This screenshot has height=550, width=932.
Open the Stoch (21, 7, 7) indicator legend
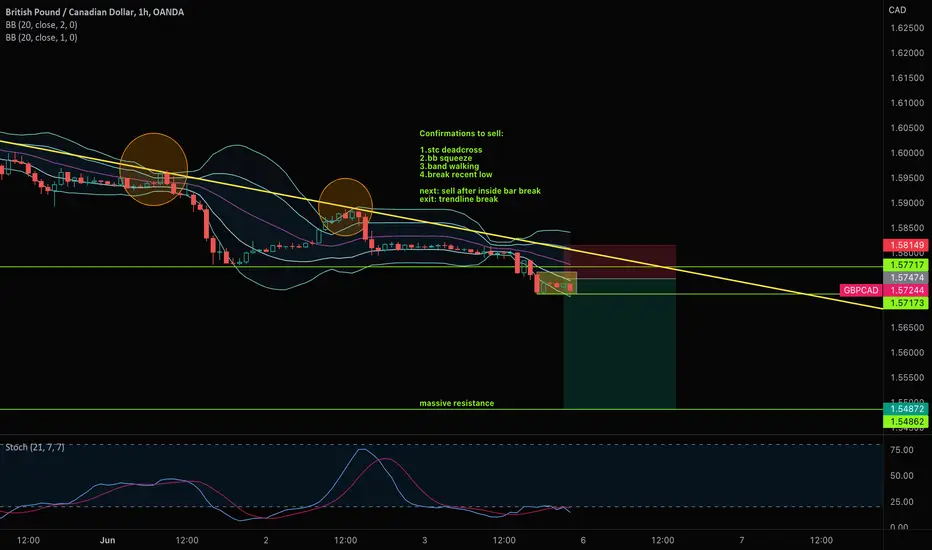[34, 447]
